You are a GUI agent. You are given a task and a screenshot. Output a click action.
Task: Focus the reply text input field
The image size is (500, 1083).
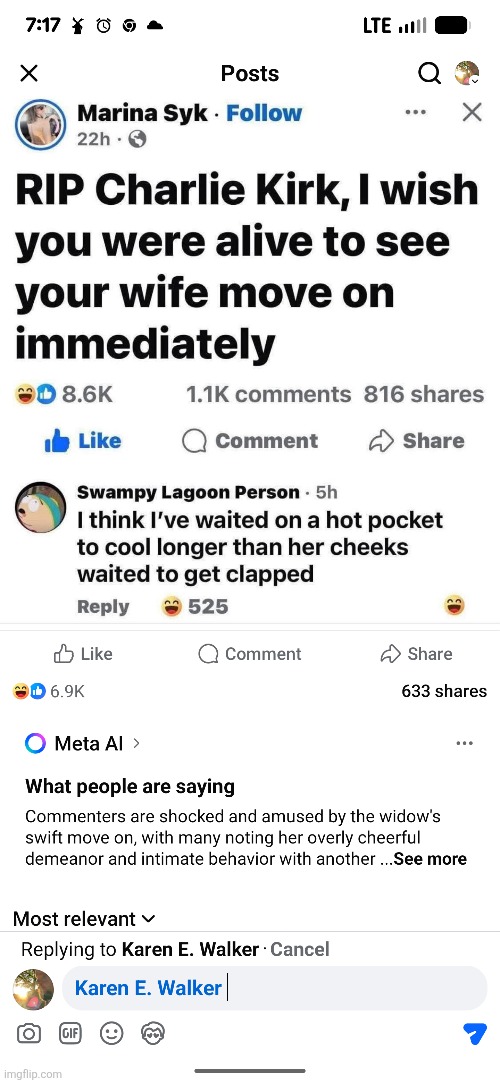(x=275, y=988)
